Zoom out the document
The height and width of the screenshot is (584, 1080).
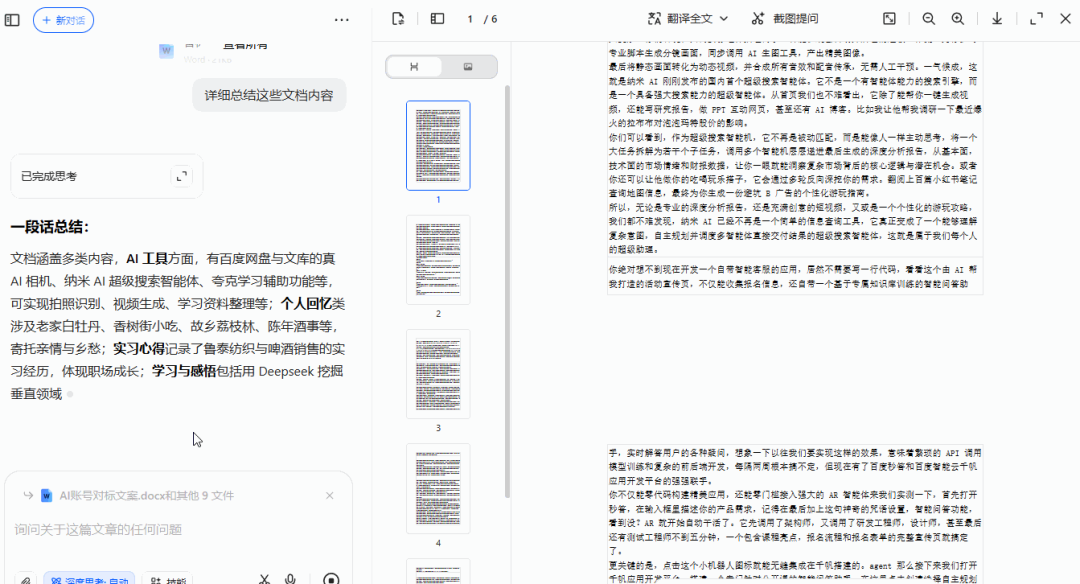(928, 19)
